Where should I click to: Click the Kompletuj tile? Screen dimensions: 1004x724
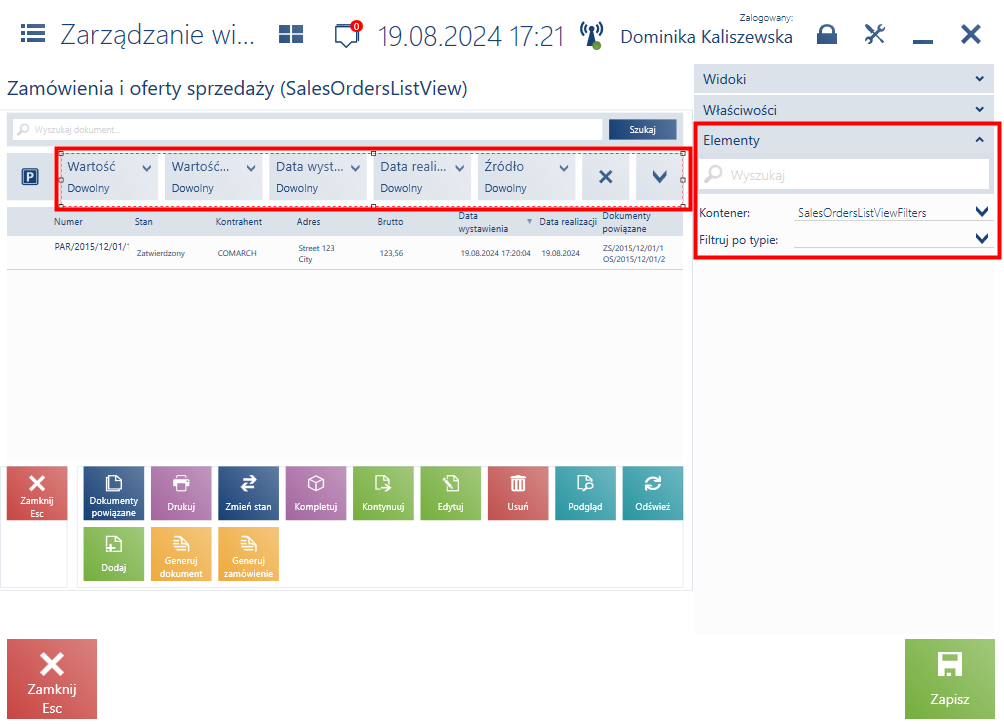tap(316, 493)
